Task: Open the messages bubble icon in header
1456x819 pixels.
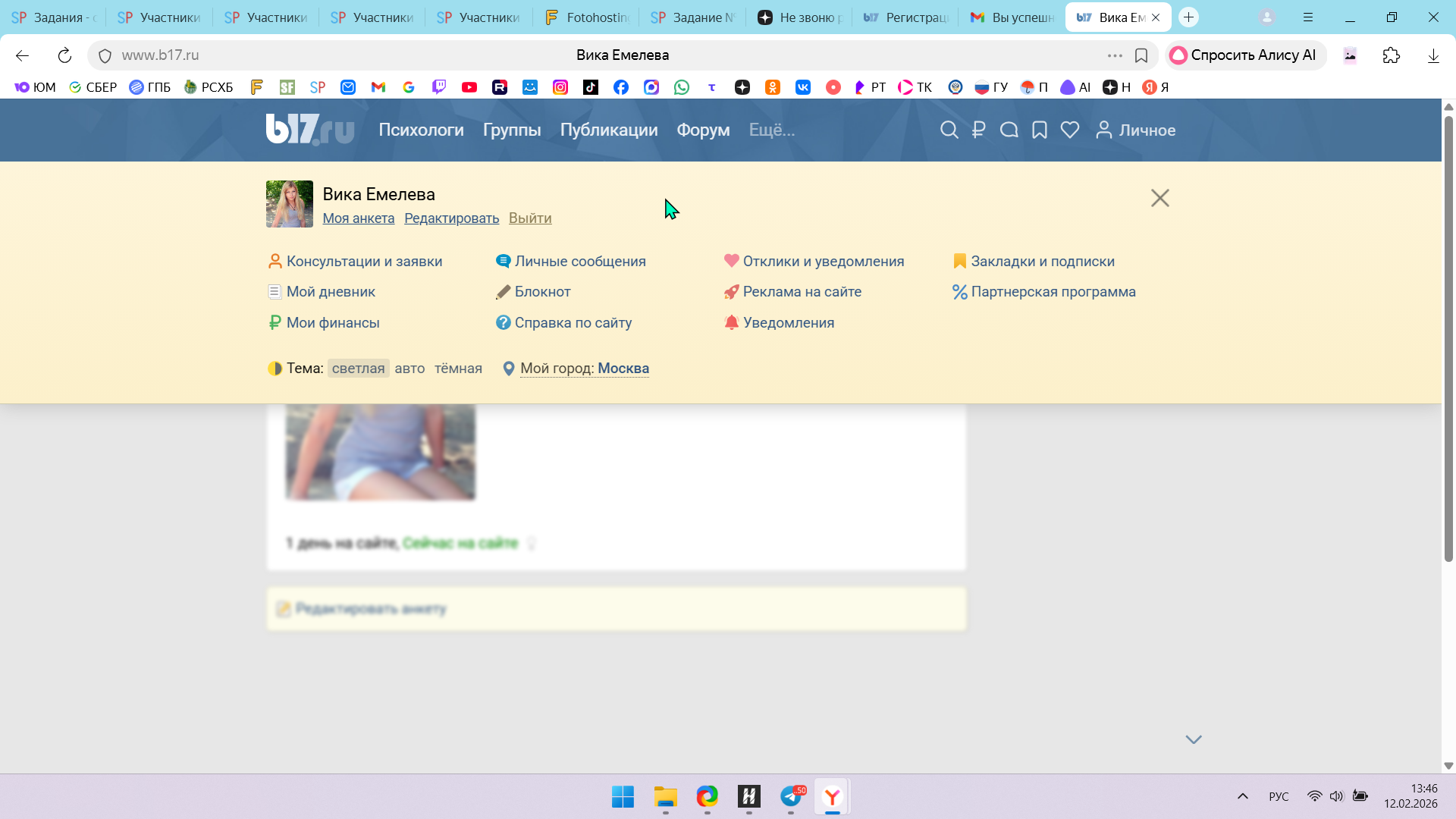Action: pos(1009,130)
